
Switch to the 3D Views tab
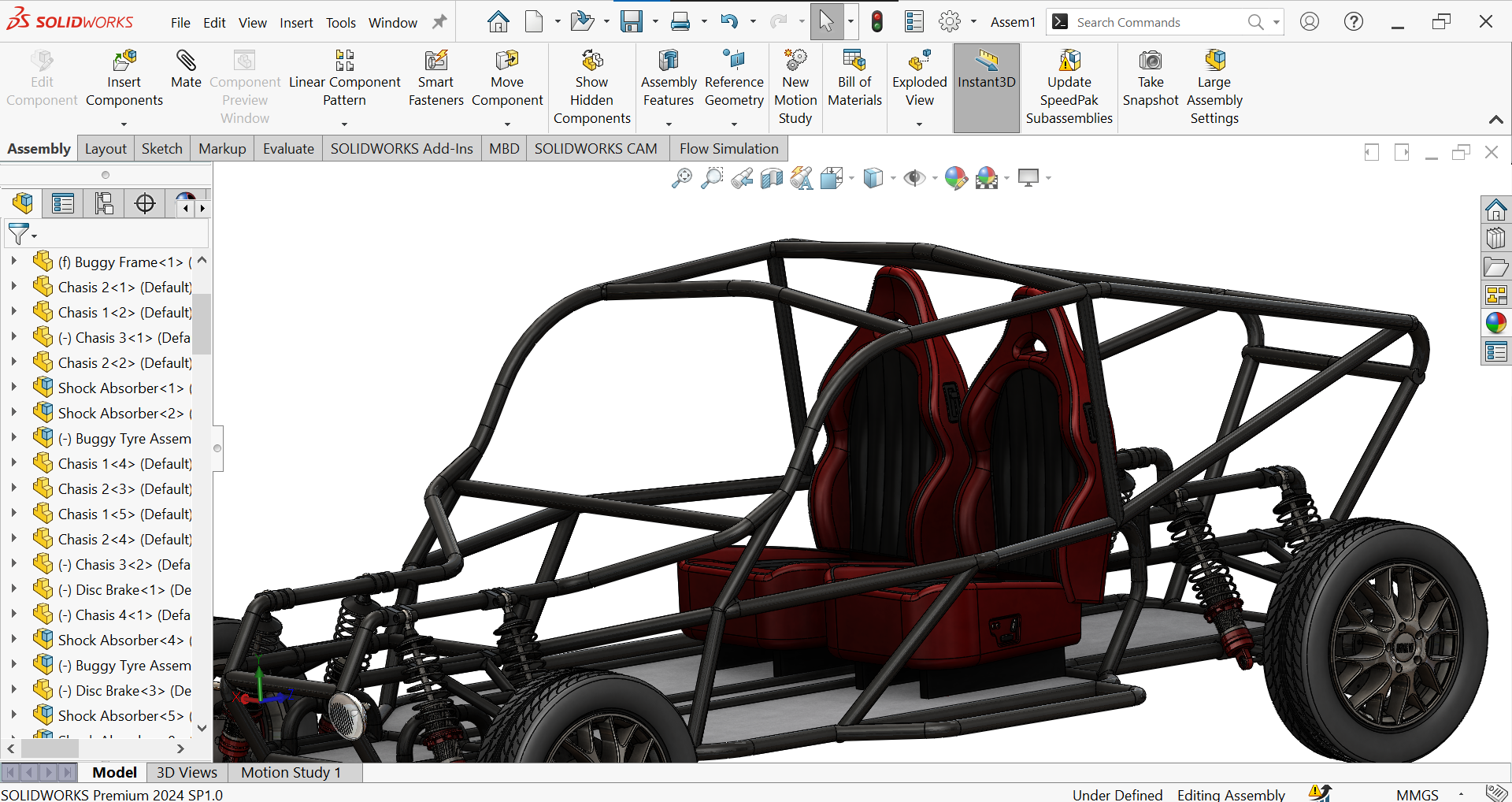187,772
